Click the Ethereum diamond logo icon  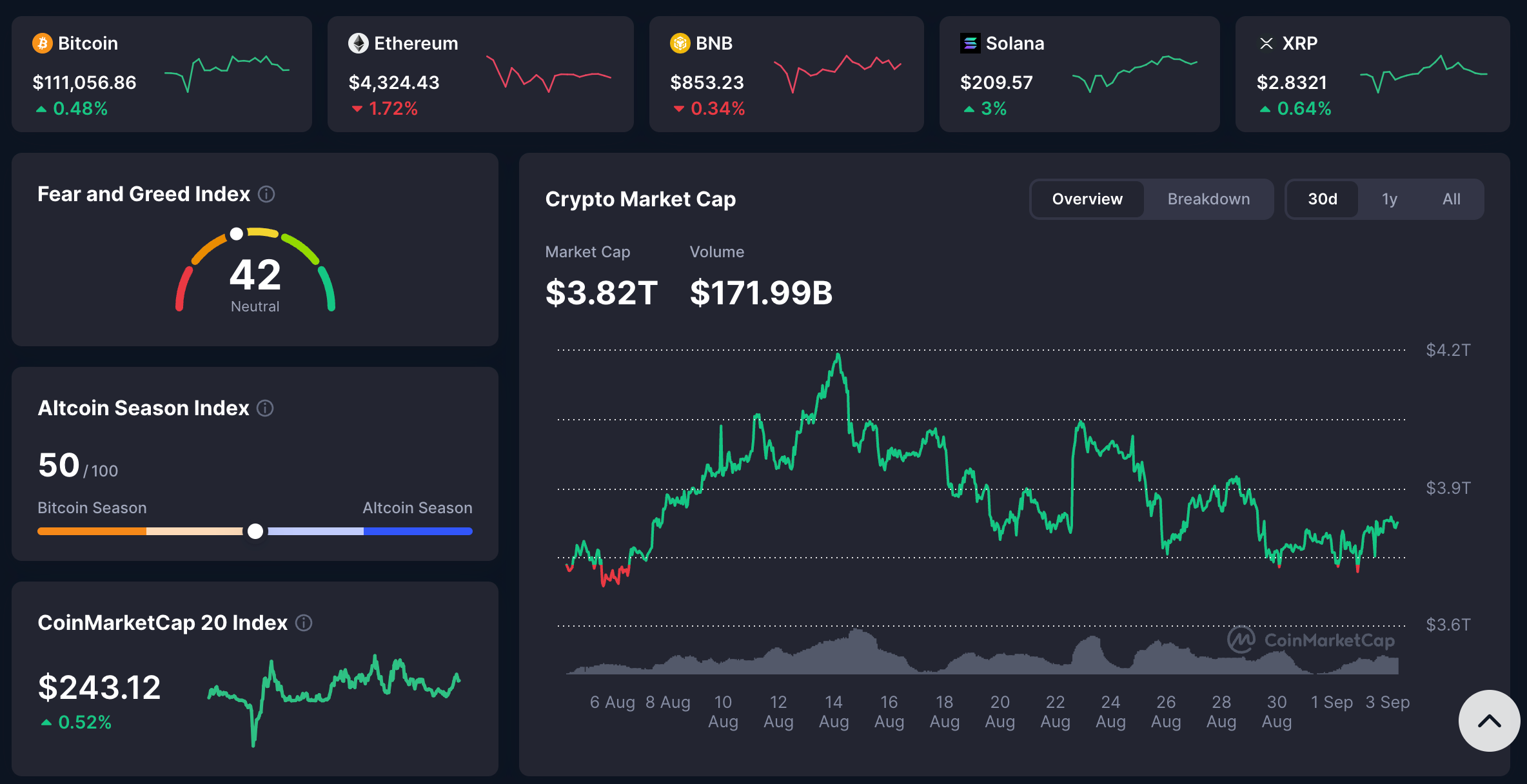coord(359,43)
